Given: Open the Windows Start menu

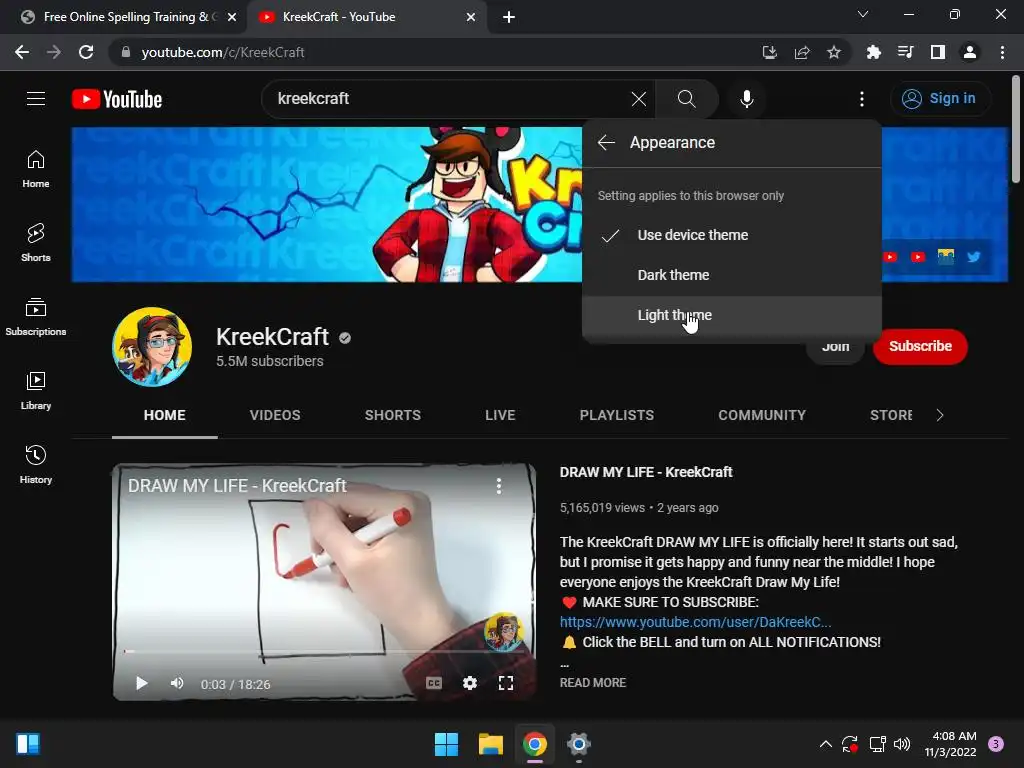Looking at the screenshot, I should pyautogui.click(x=446, y=744).
